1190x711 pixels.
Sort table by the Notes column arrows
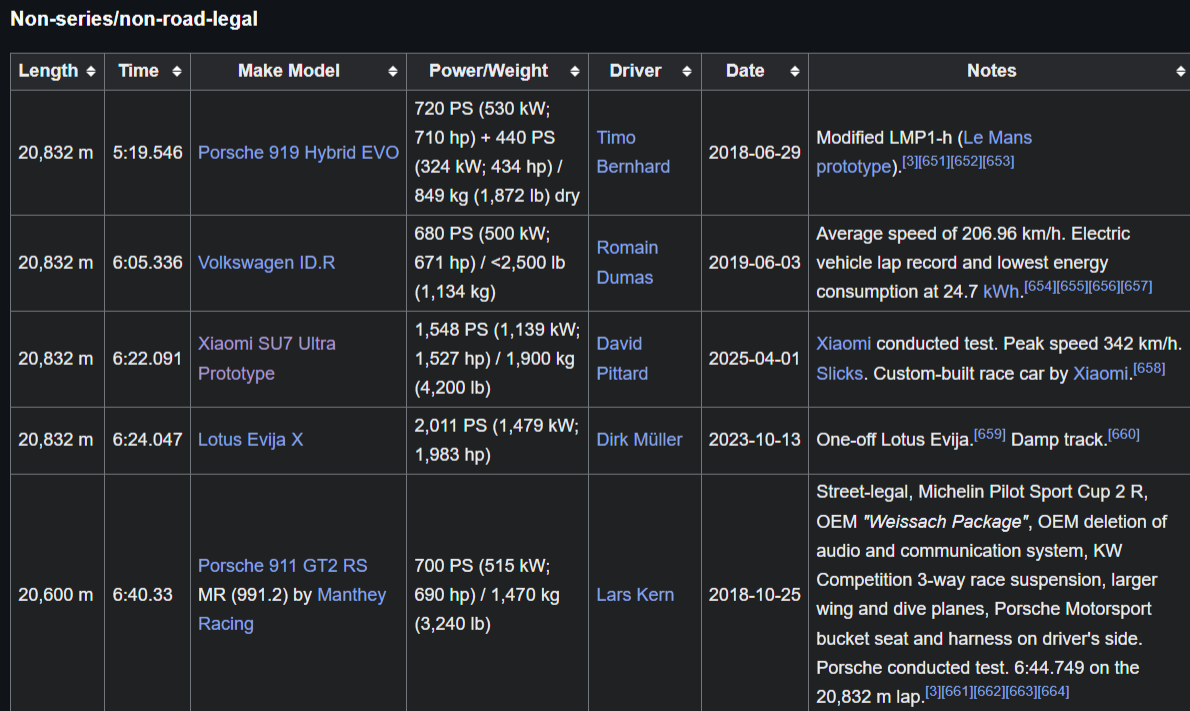pos(1180,71)
